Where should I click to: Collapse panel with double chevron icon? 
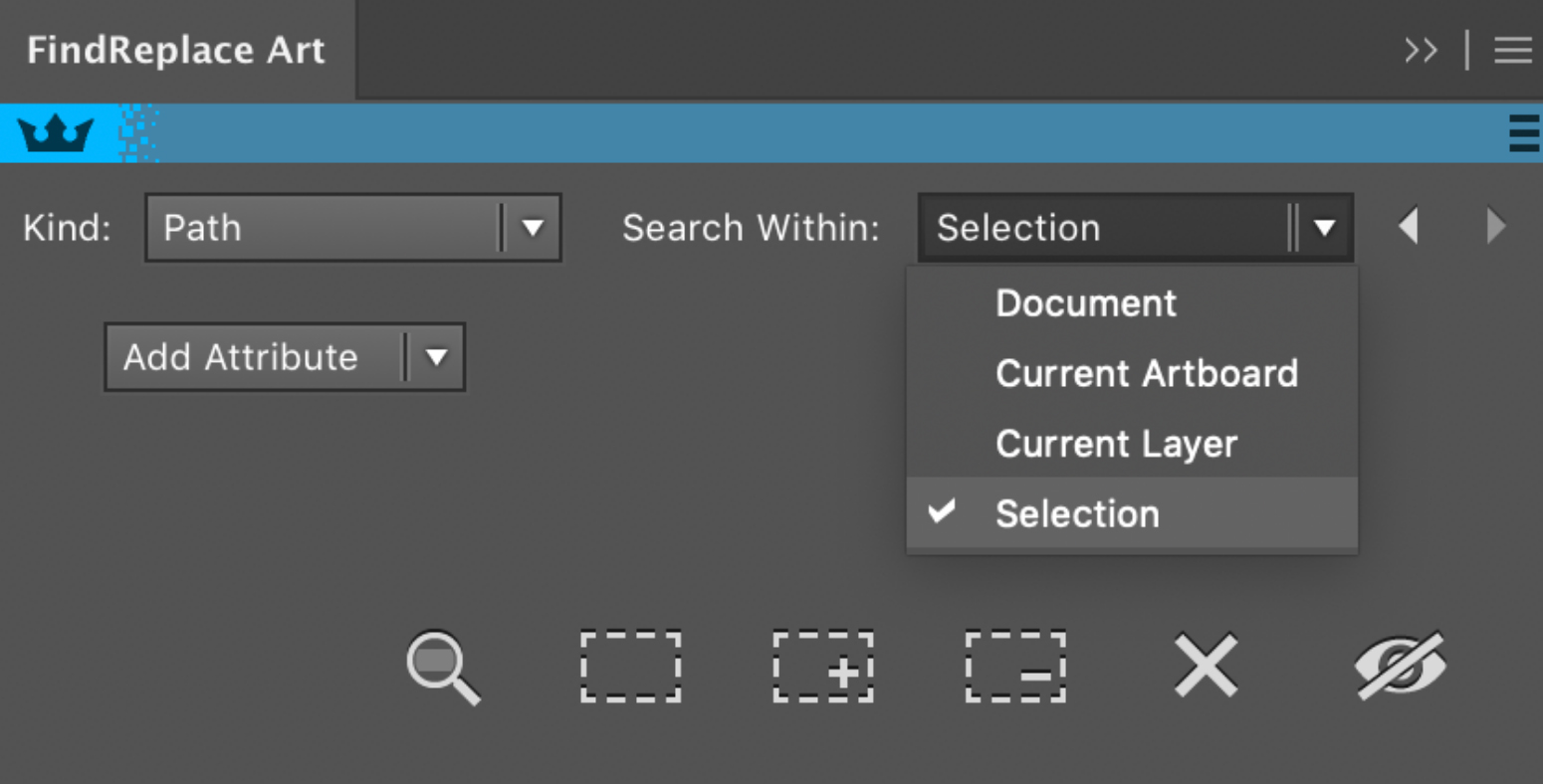pos(1421,50)
